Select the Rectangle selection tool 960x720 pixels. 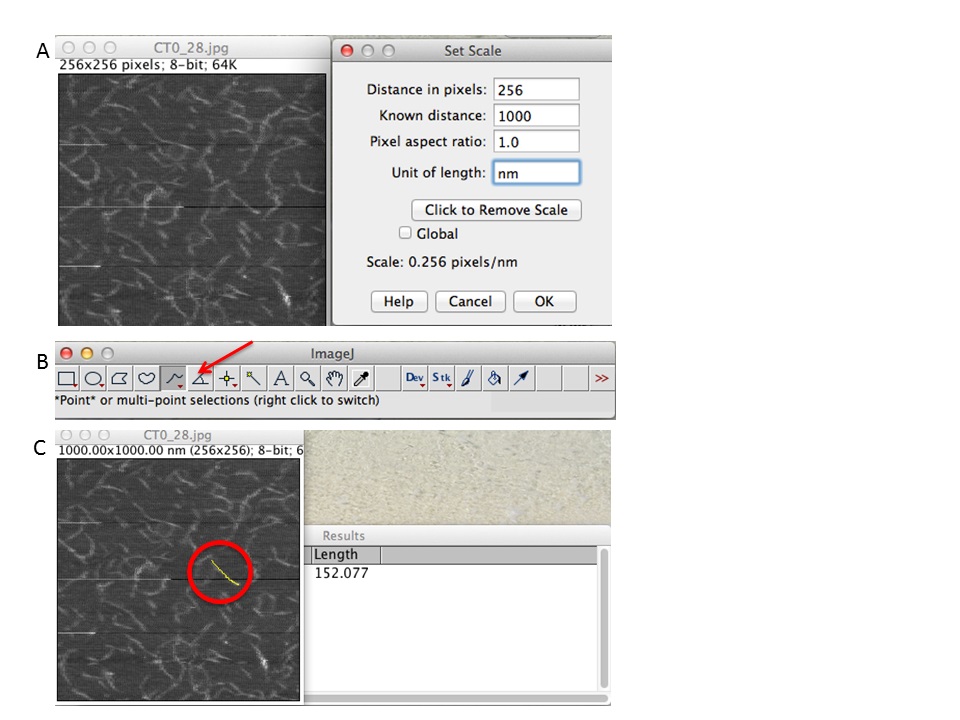tap(67, 378)
